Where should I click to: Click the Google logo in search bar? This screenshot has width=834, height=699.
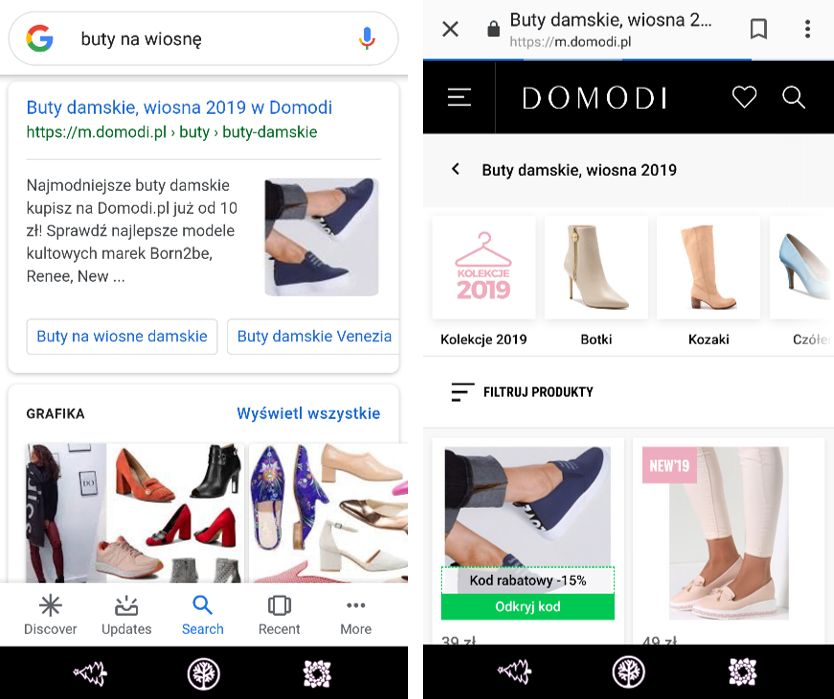(40, 39)
